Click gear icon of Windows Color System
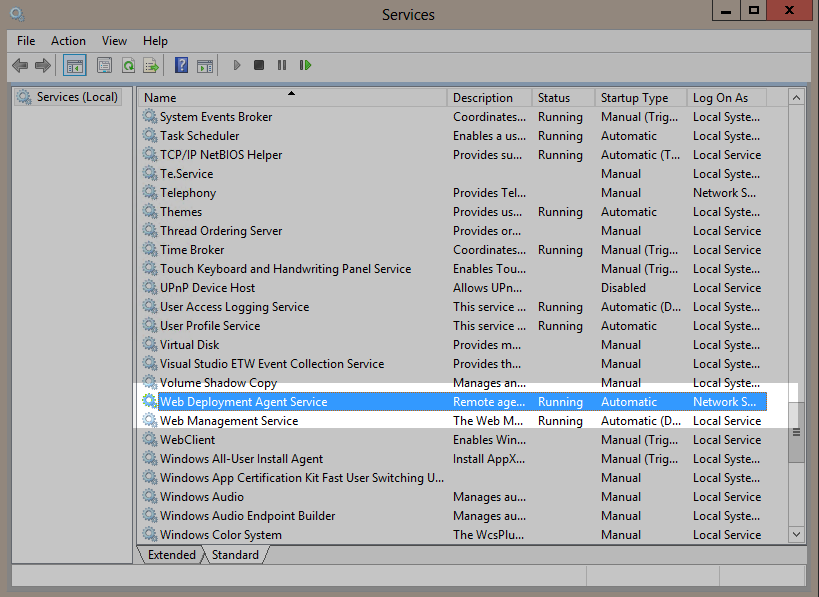819x597 pixels. tap(150, 534)
